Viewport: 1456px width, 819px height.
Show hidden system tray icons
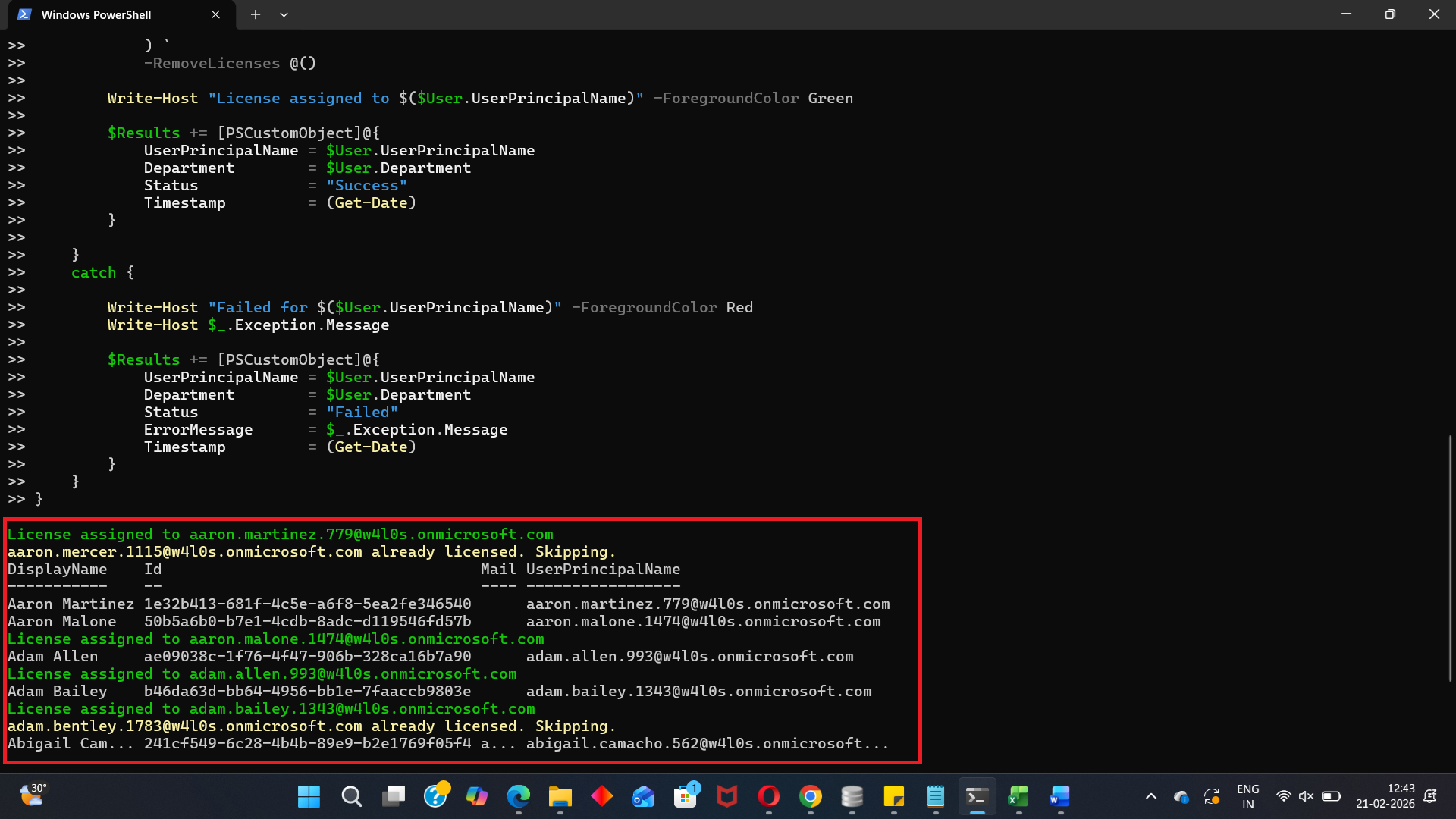click(1150, 796)
